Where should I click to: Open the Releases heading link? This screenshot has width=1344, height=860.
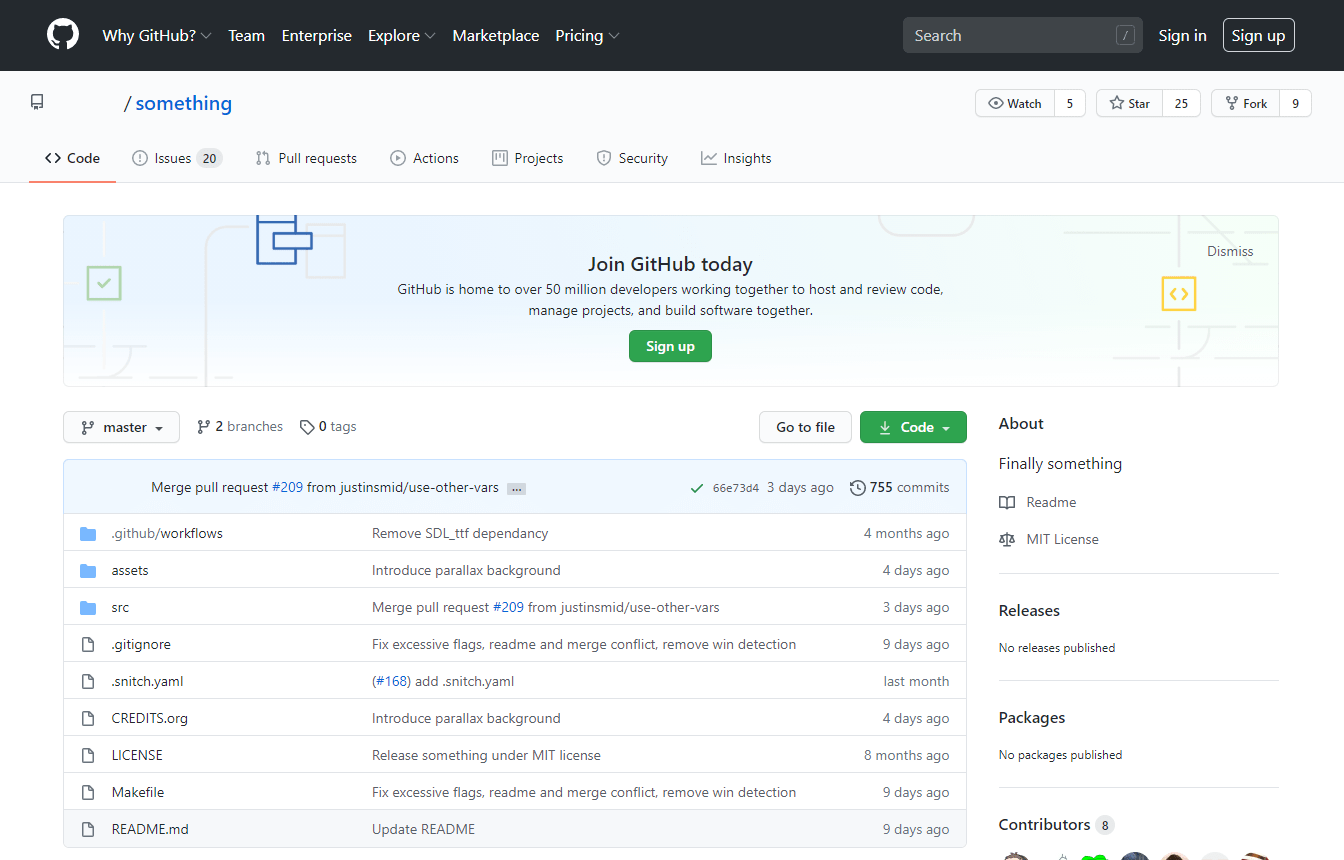(x=1029, y=610)
